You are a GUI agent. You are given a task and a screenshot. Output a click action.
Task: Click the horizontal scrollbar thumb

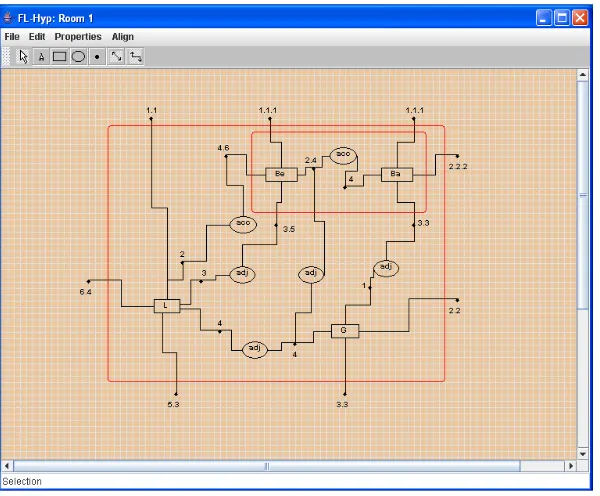(x=267, y=466)
